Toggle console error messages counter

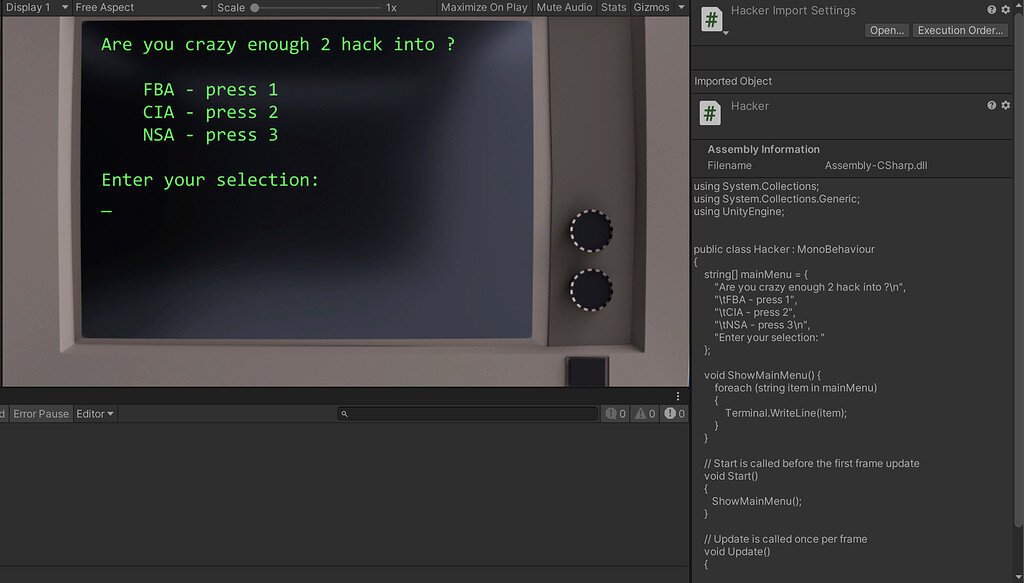[x=675, y=414]
